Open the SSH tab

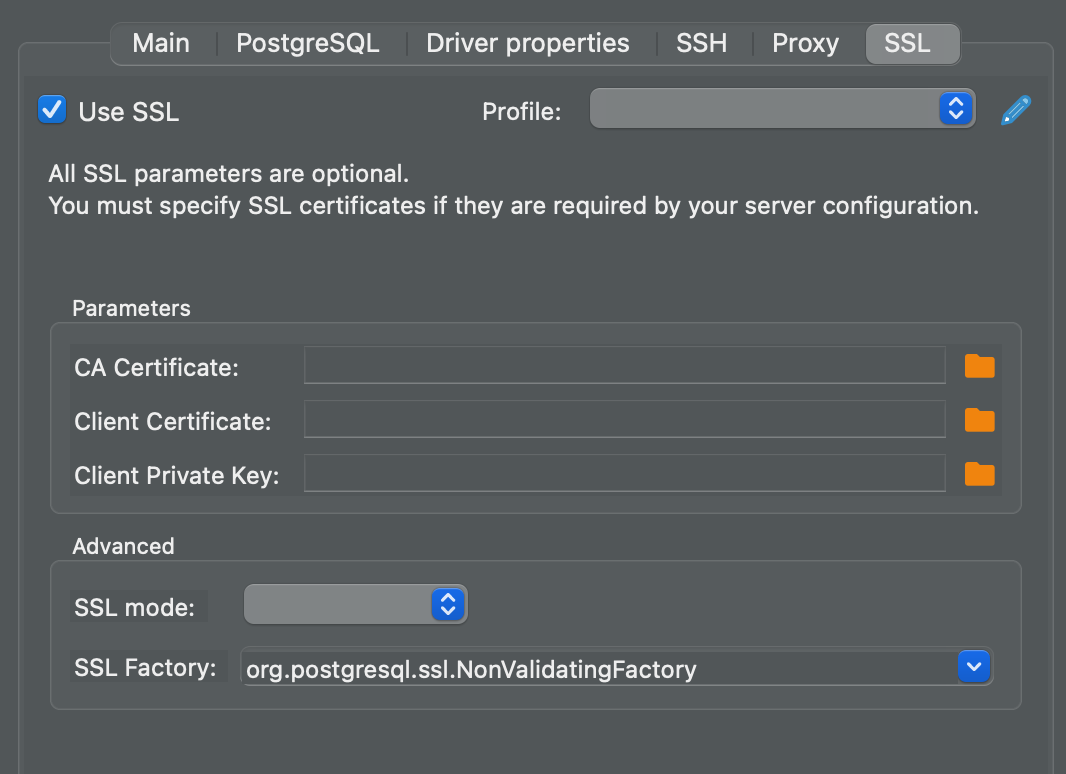(x=701, y=43)
